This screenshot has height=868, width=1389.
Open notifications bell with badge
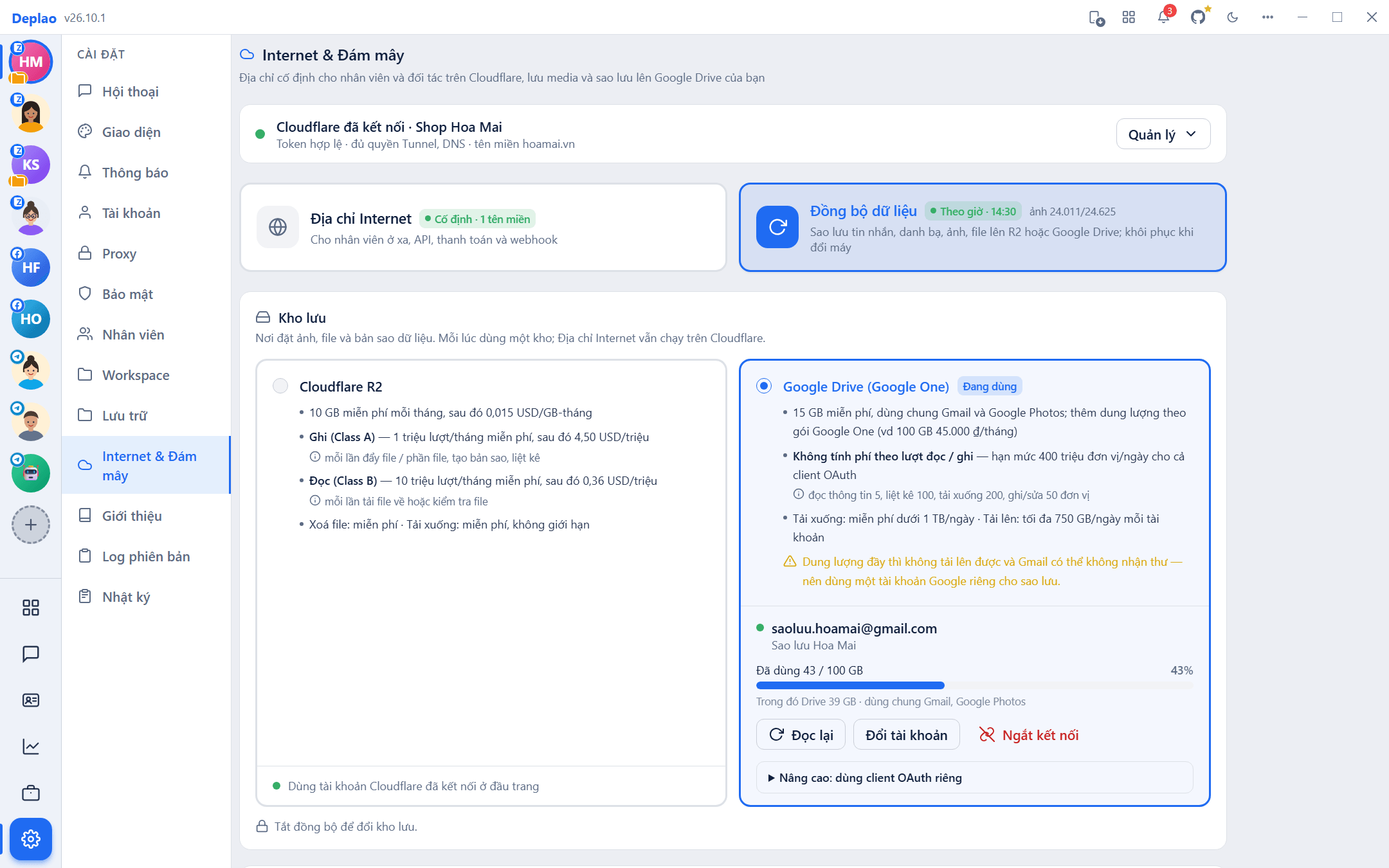(1164, 17)
